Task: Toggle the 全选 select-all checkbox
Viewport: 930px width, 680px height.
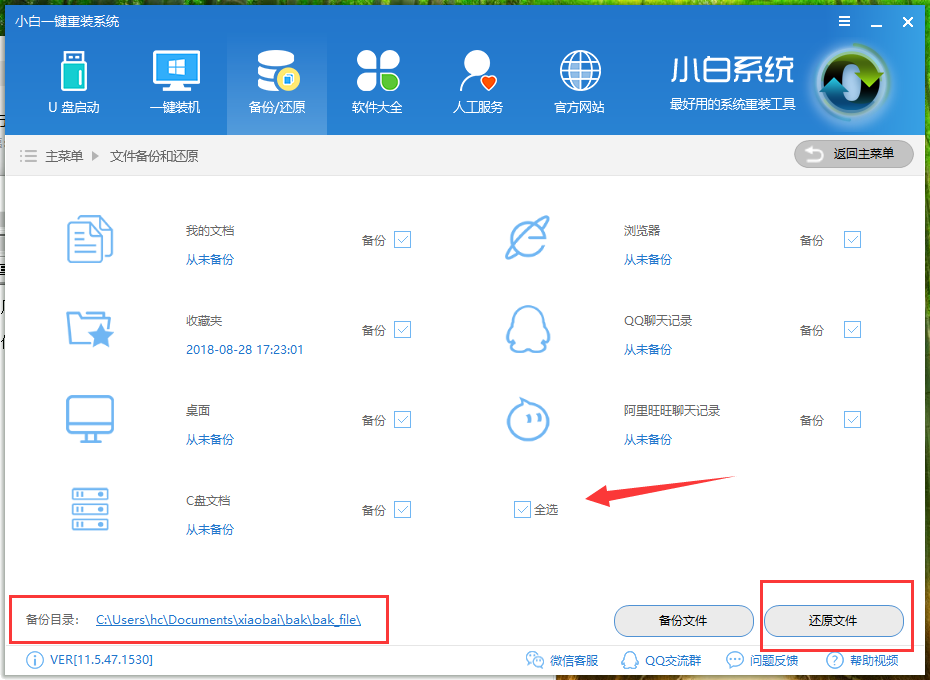Action: coord(522,509)
